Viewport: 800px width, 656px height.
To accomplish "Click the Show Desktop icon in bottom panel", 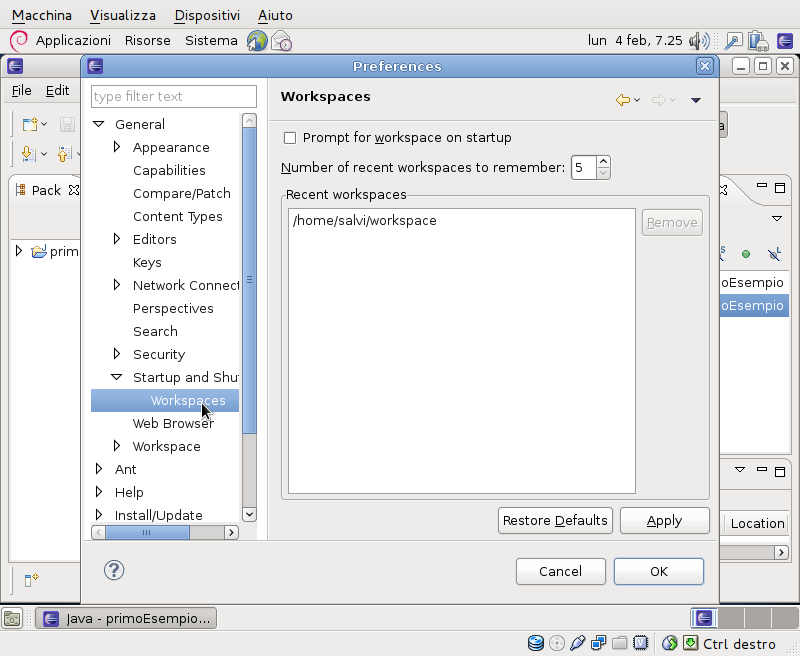I will 12,619.
